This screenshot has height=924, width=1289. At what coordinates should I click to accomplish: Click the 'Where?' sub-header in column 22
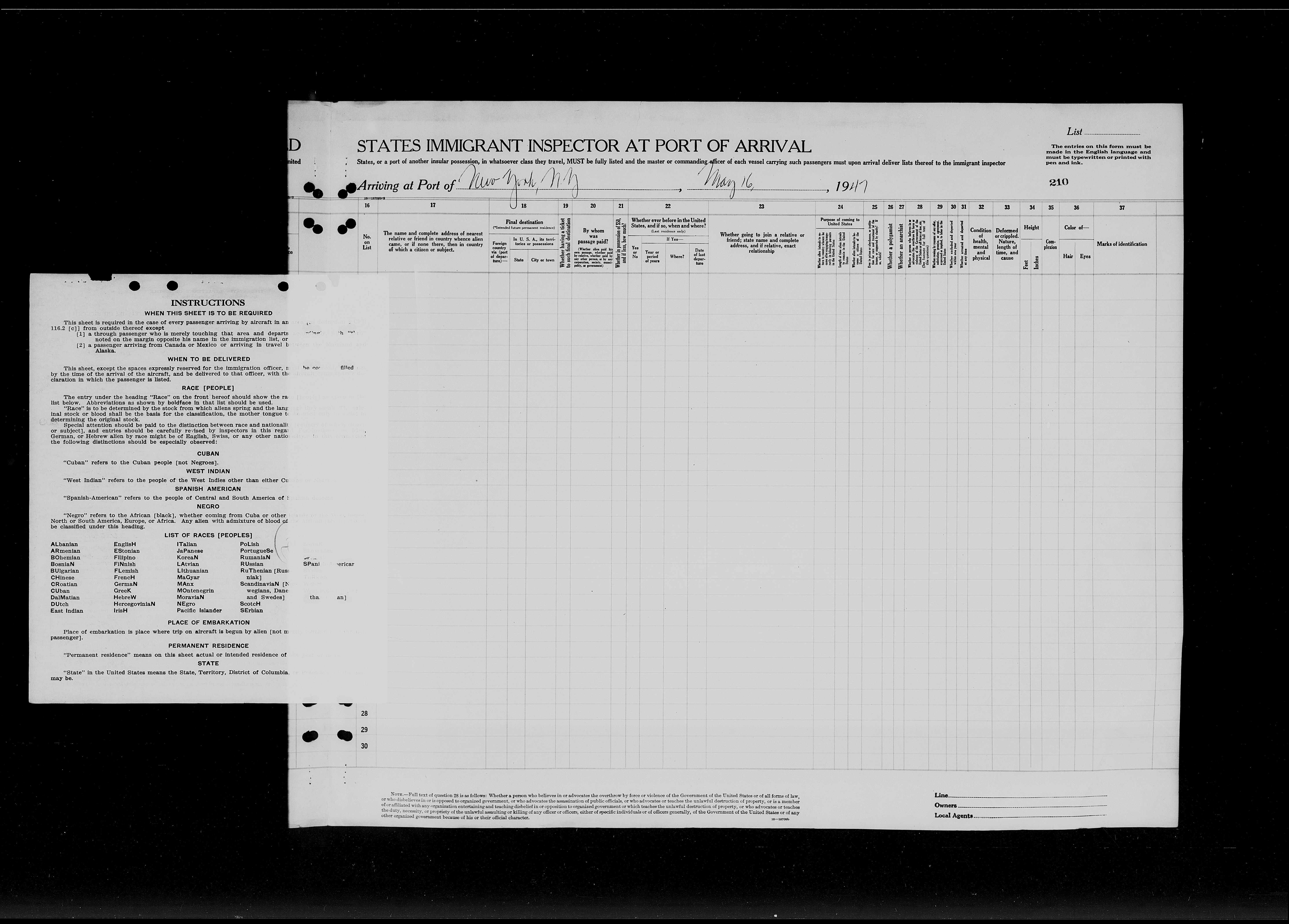[x=676, y=257]
